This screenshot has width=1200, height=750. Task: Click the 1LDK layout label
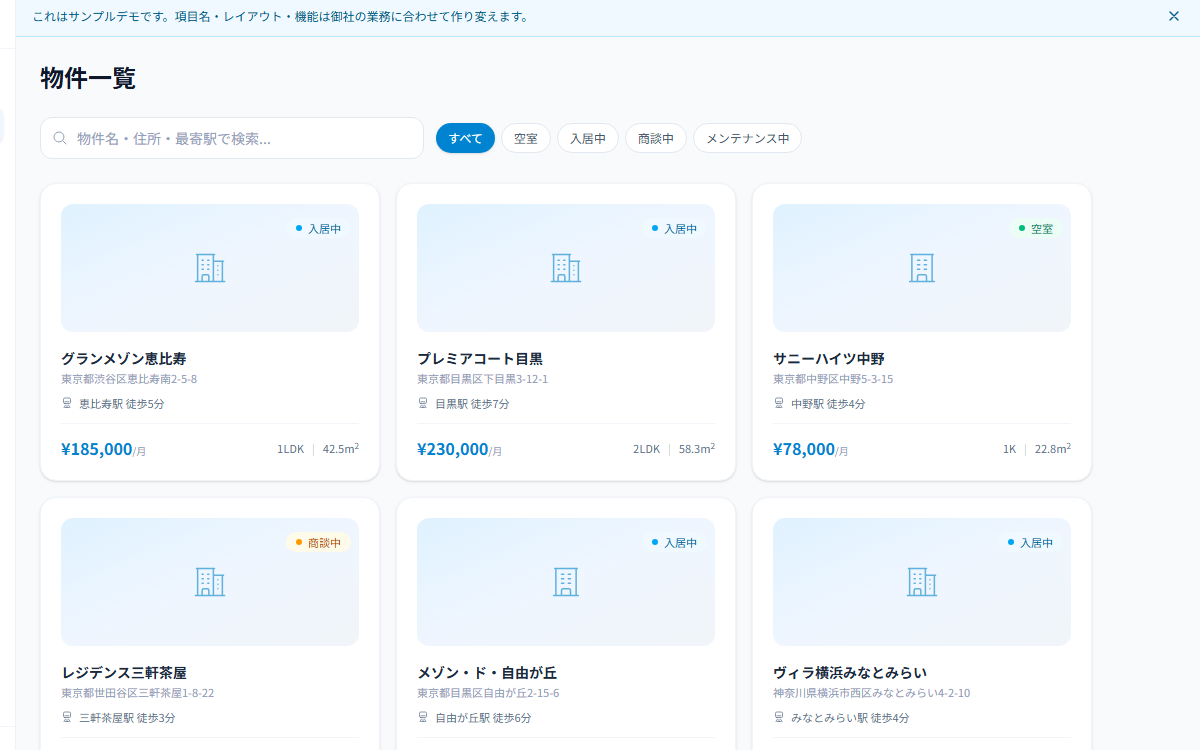(x=291, y=450)
